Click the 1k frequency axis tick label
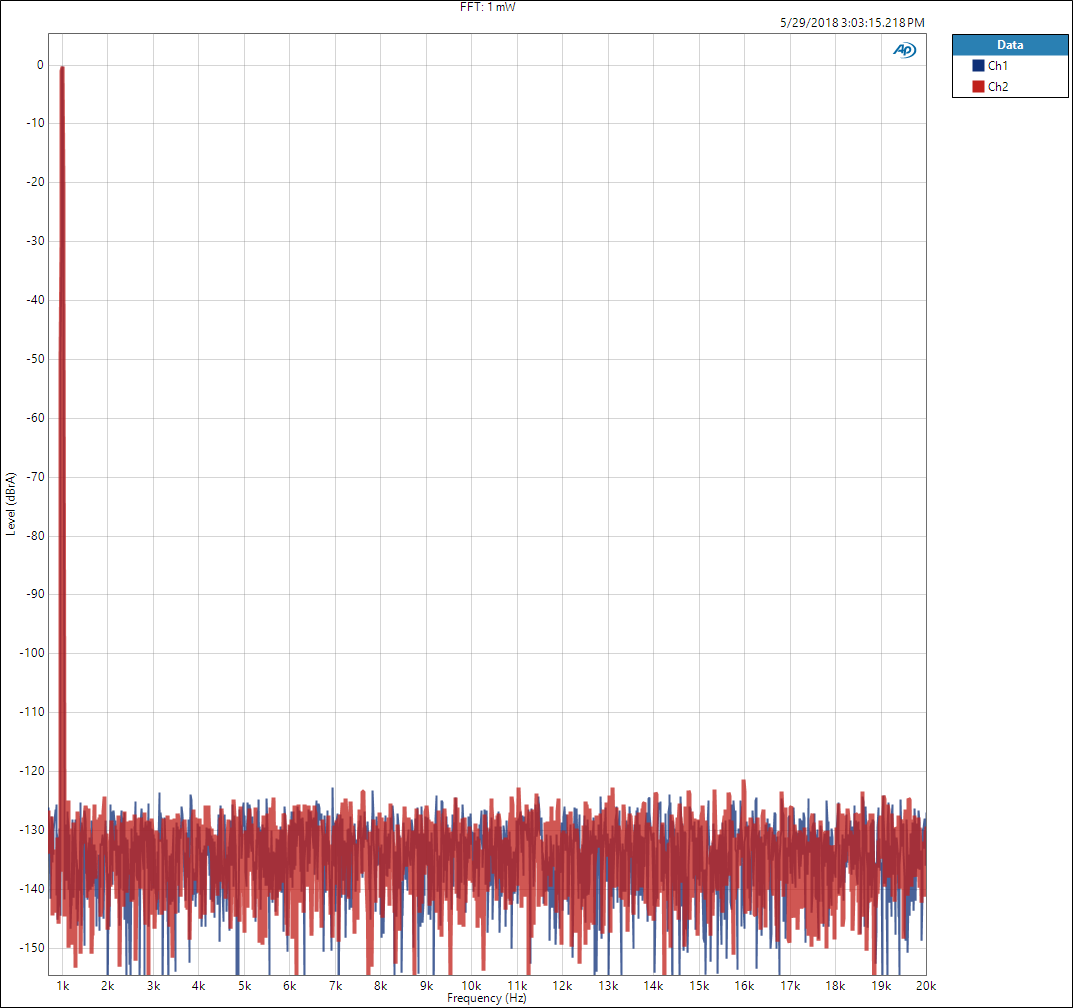This screenshot has height=1008, width=1073. click(62, 985)
